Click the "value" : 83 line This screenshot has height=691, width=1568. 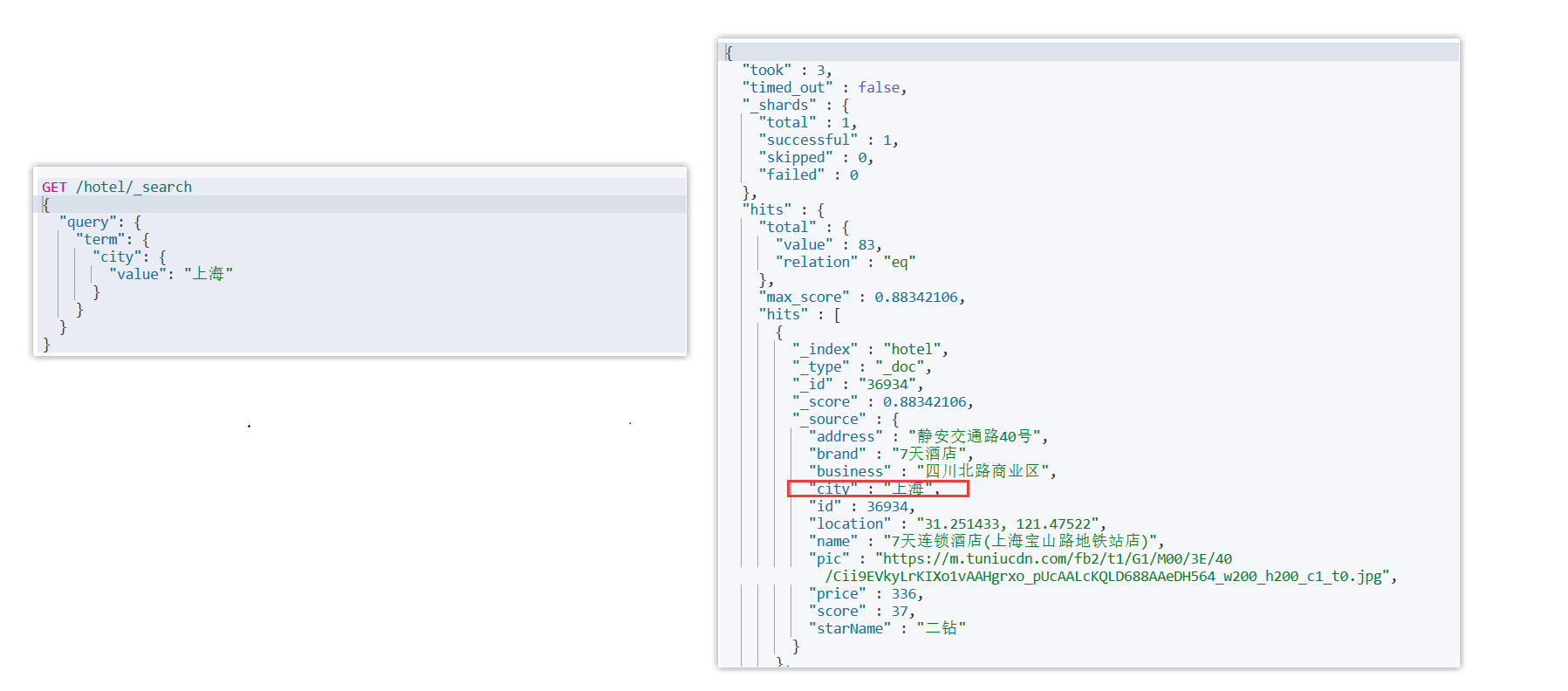click(x=829, y=244)
